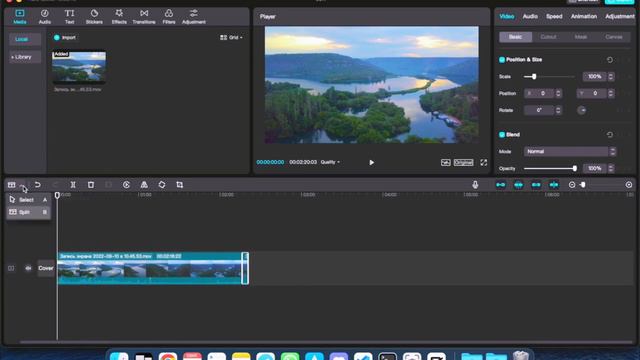Click the Undo icon

tap(37, 185)
